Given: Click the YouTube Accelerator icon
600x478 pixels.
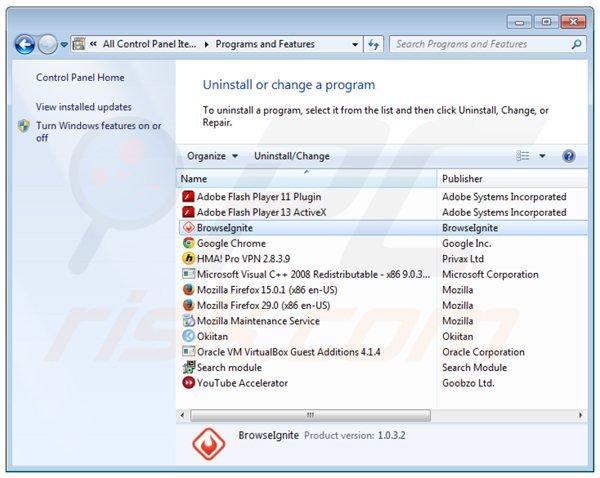Looking at the screenshot, I should [x=188, y=383].
